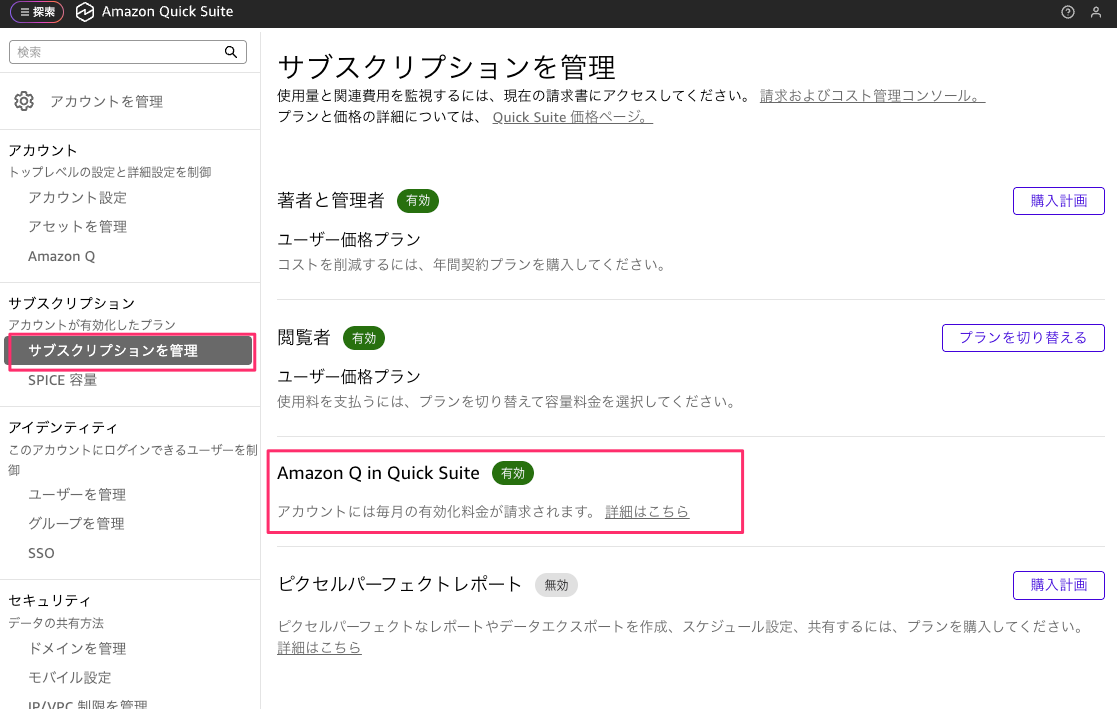Click the 著者と管理者 section heading
Screen dimensions: 1117x709
(331, 201)
